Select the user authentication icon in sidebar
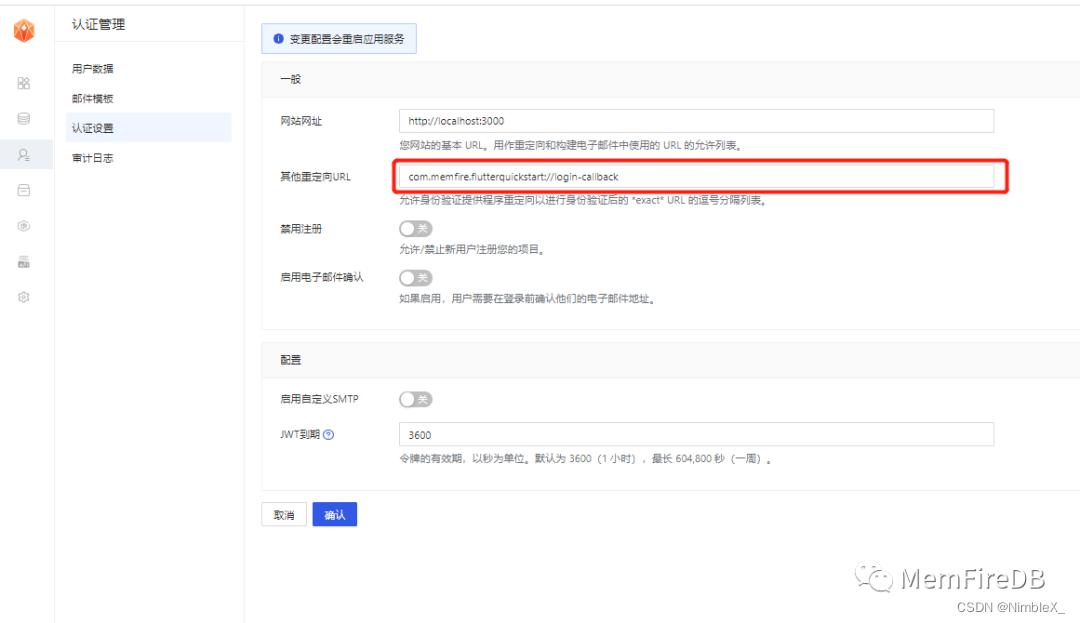 click(23, 155)
